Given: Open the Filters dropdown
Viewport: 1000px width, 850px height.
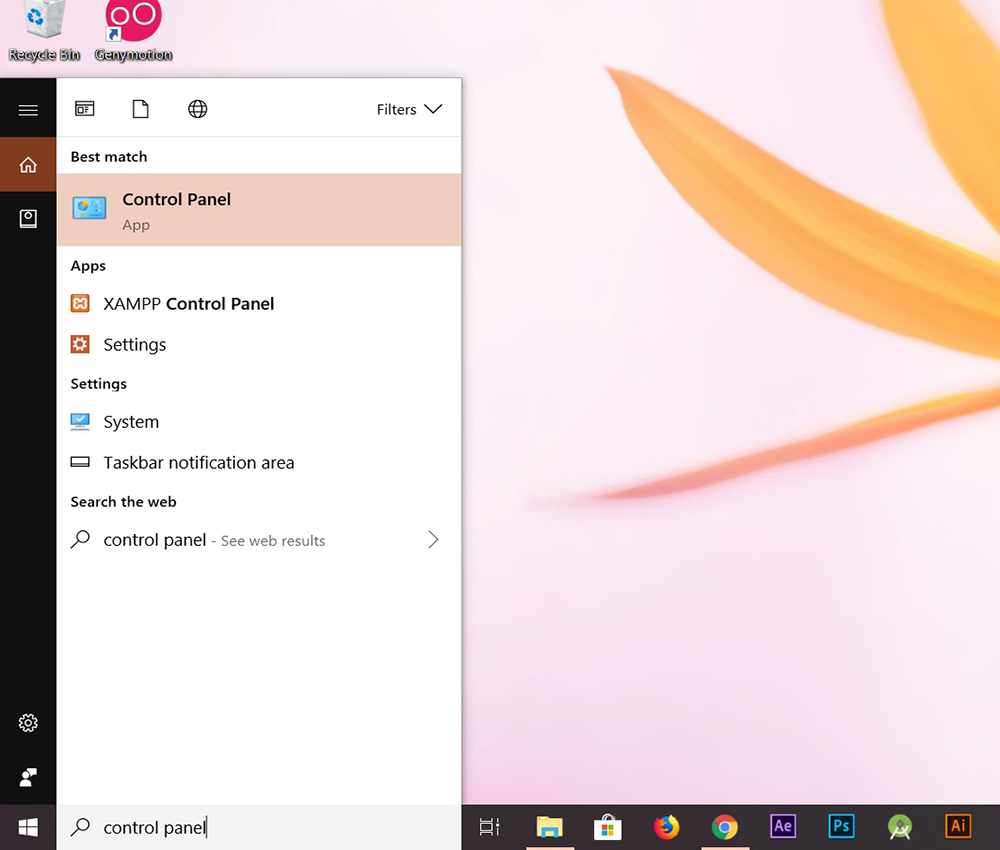Looking at the screenshot, I should click(409, 110).
